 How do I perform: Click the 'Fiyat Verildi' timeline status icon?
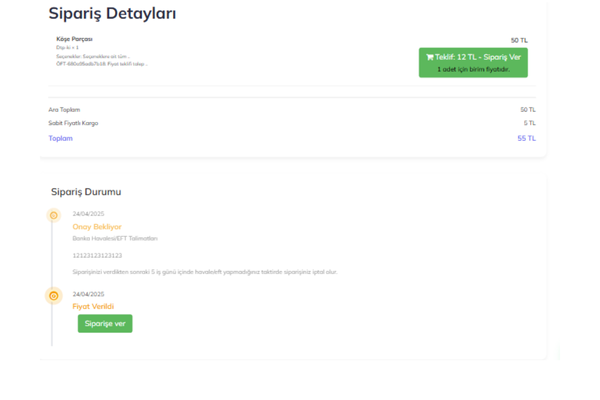coord(54,296)
